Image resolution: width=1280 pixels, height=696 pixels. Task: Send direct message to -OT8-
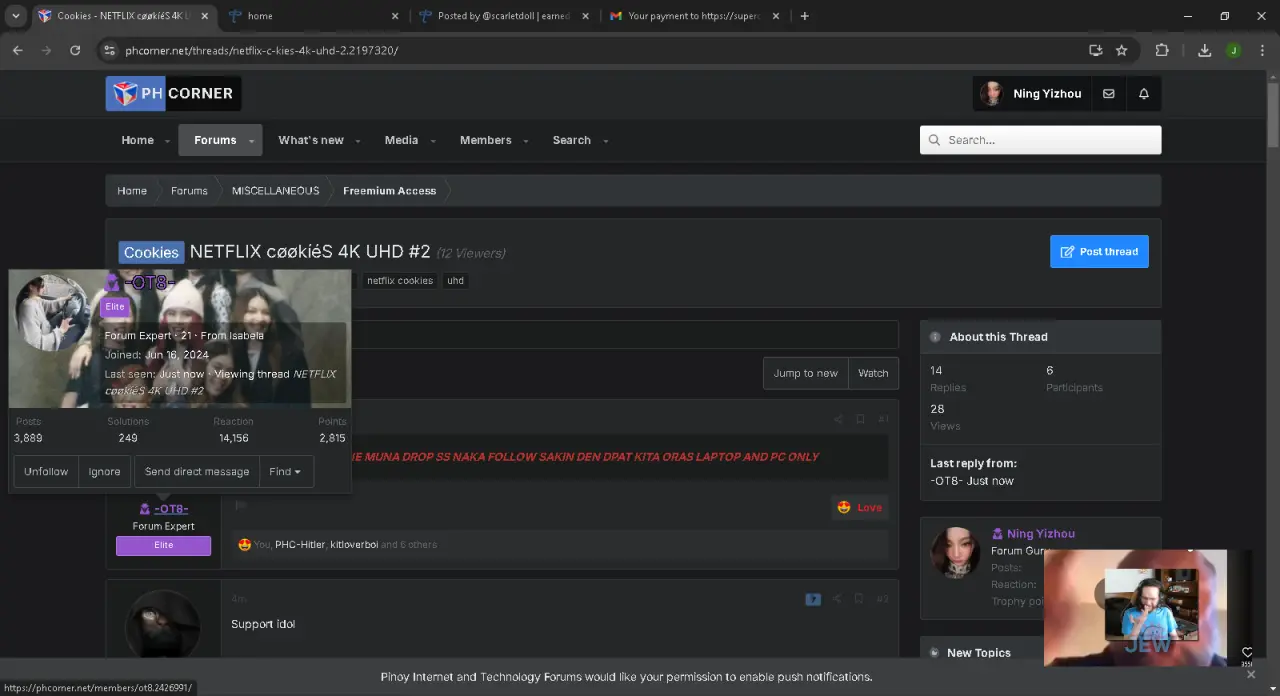[197, 471]
